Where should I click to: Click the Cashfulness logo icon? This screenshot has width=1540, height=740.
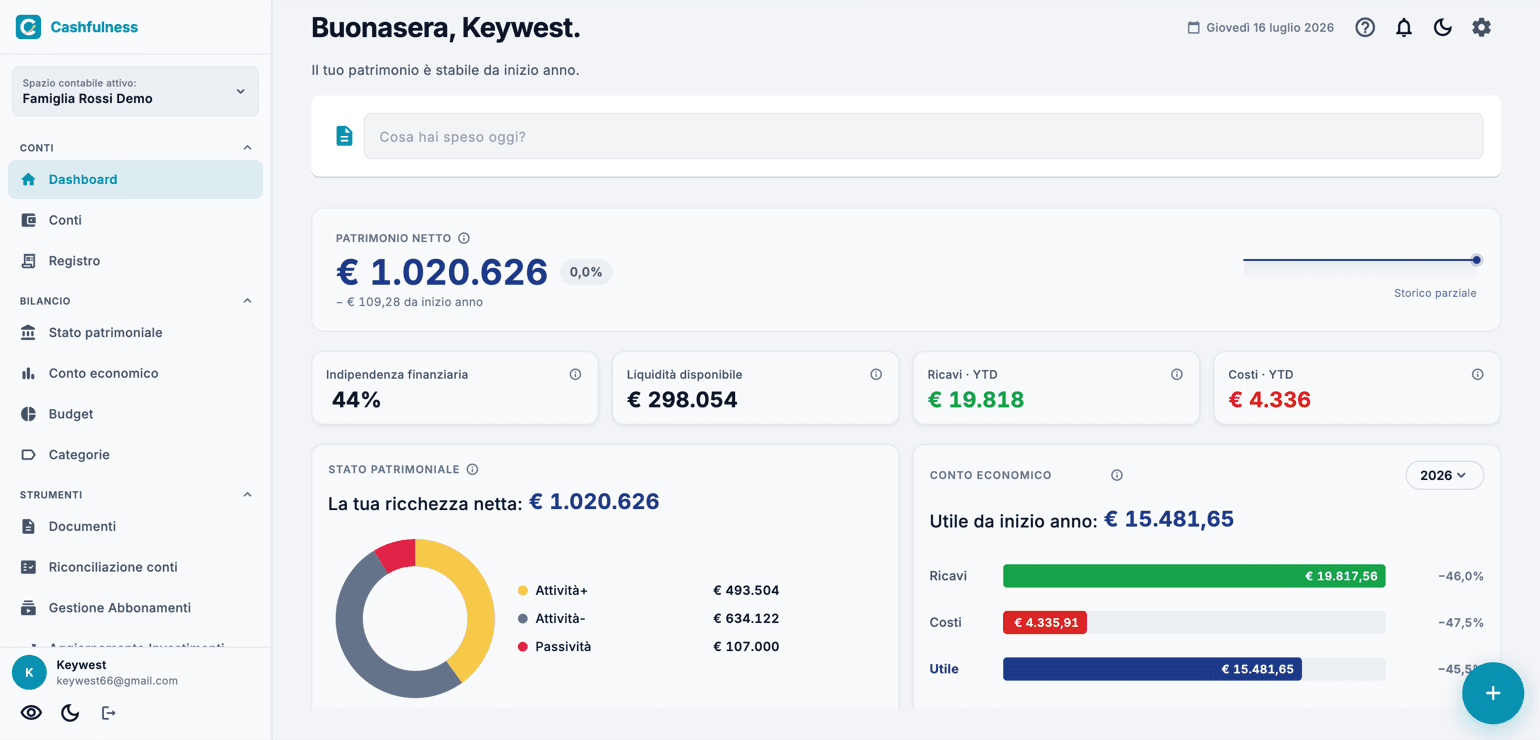(28, 27)
